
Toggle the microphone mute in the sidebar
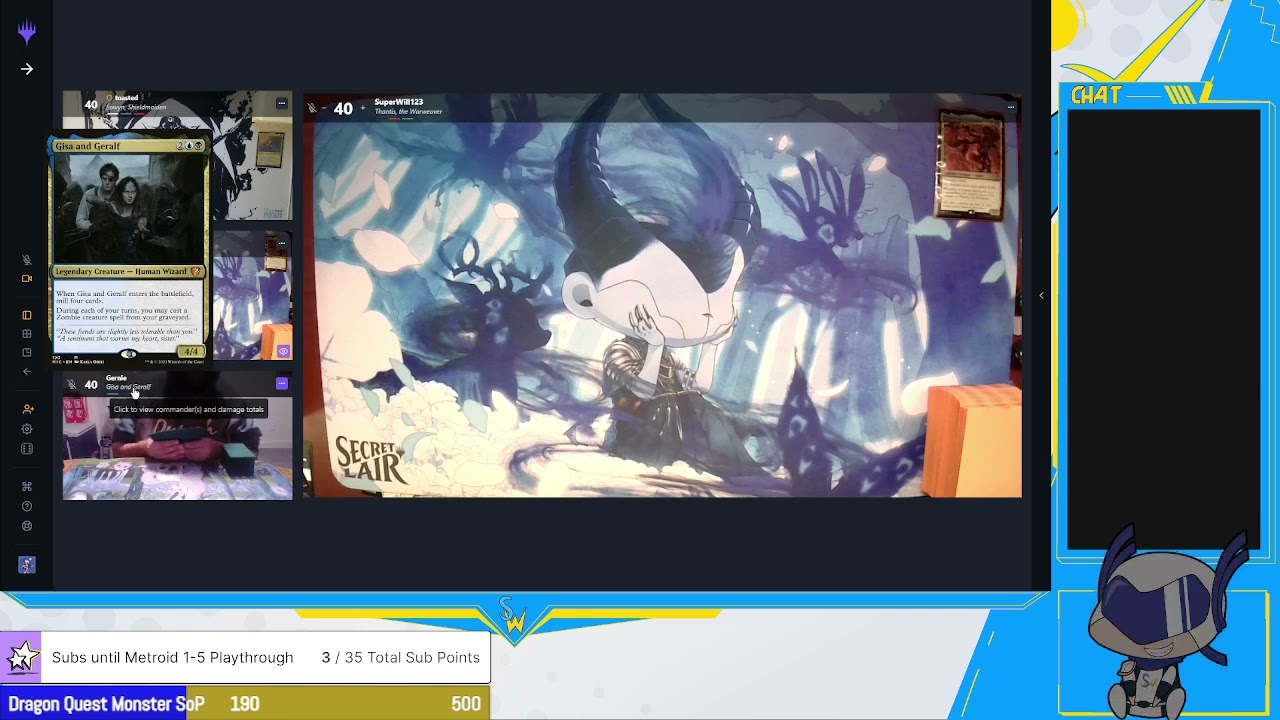click(27, 260)
